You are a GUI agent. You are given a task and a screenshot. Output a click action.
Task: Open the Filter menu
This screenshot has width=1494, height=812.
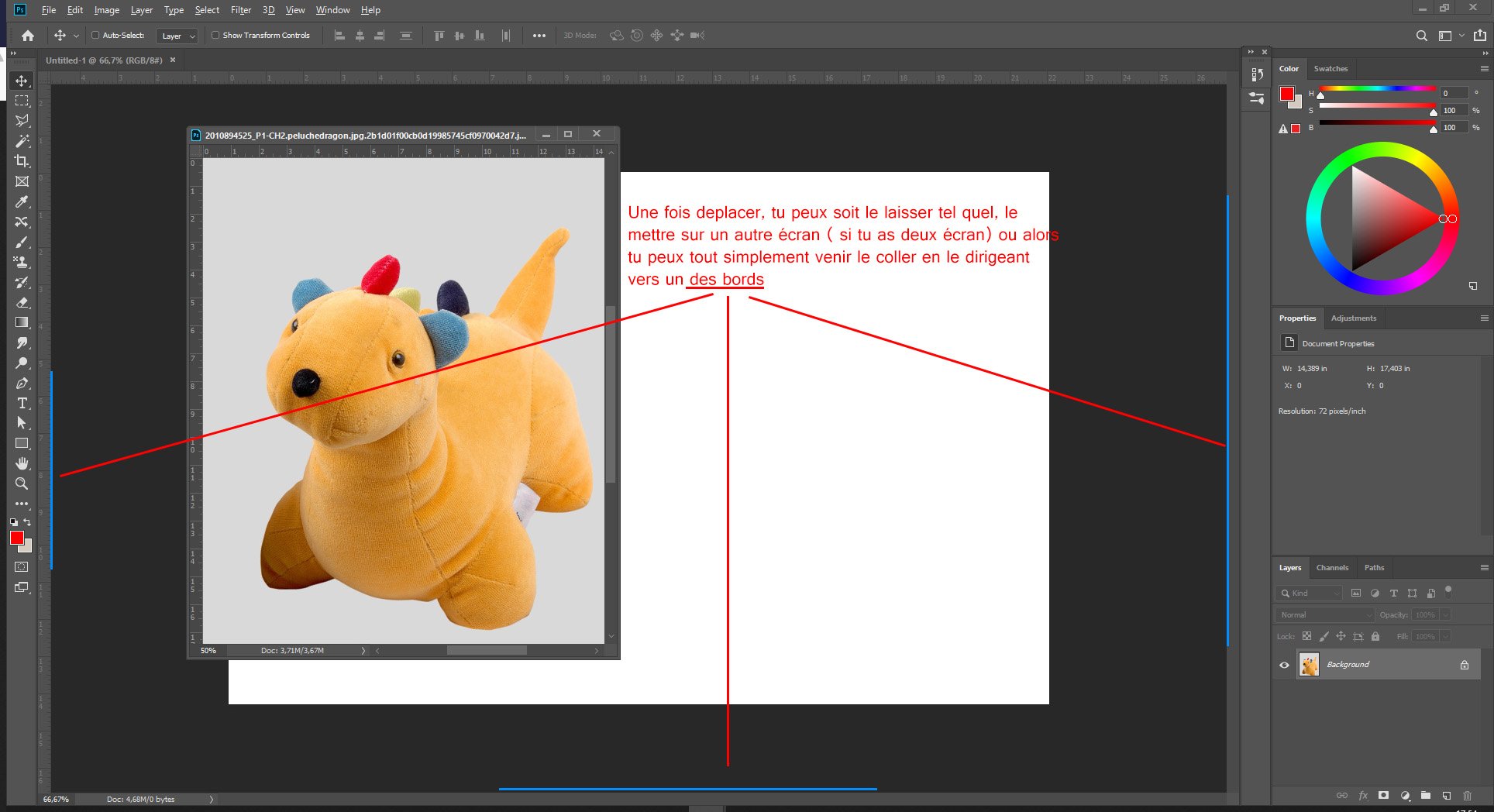coord(240,10)
